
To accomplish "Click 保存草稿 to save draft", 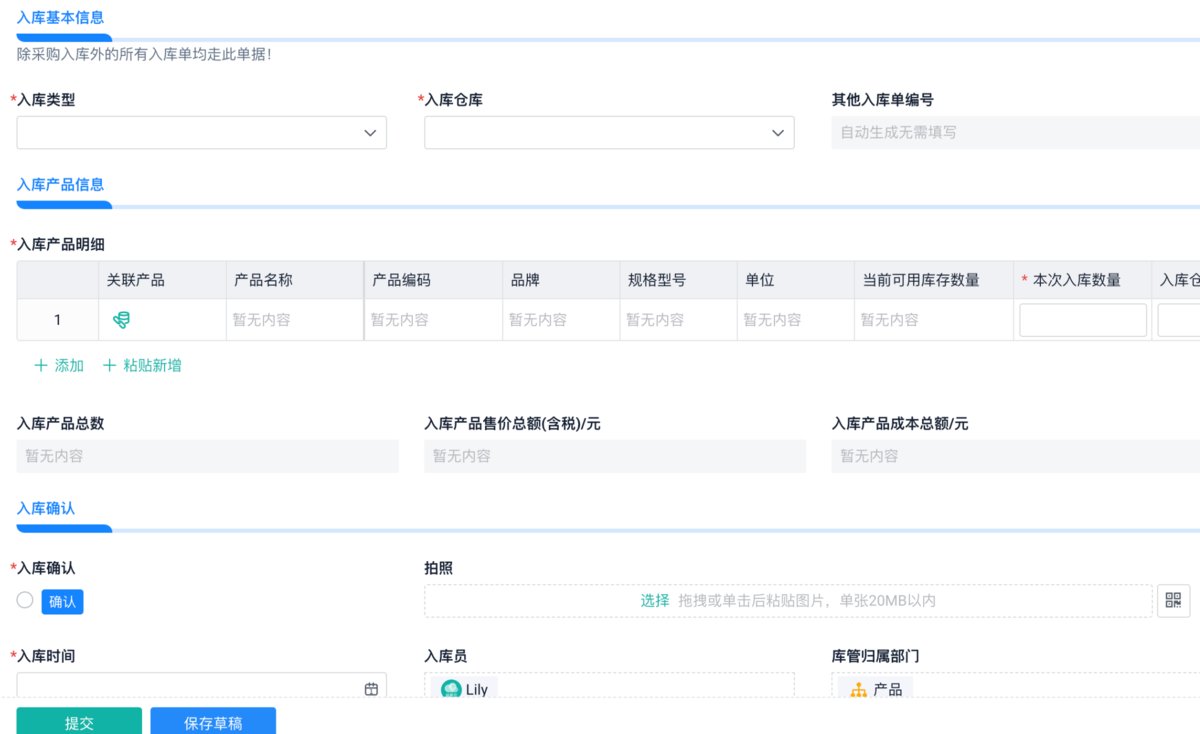I will [213, 722].
